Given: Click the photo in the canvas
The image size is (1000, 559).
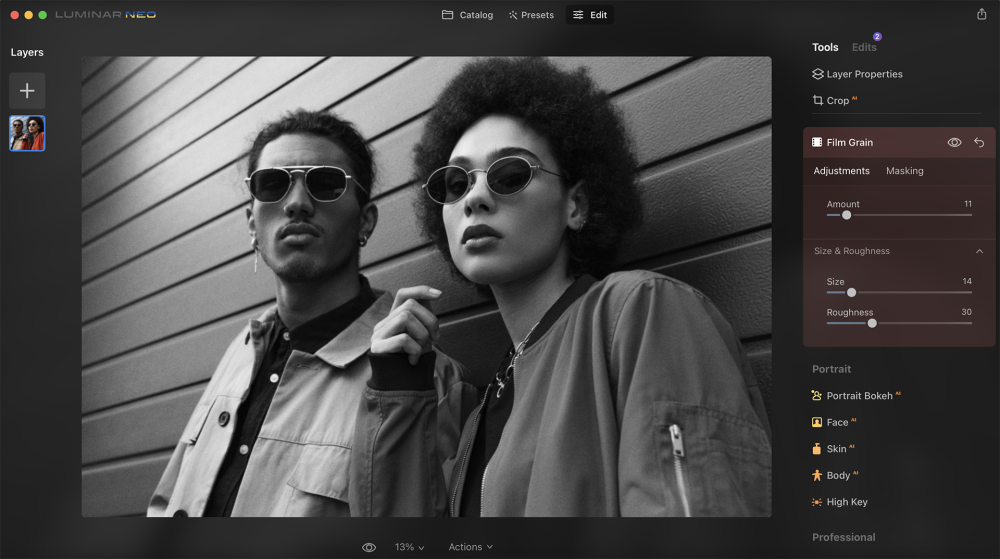Looking at the screenshot, I should (426, 287).
